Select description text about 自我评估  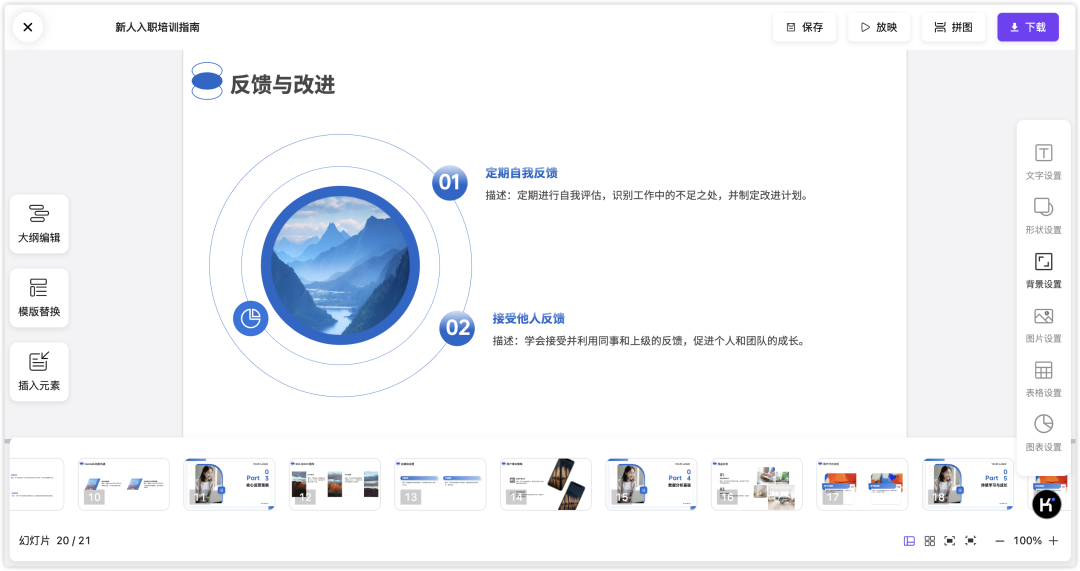coord(647,195)
